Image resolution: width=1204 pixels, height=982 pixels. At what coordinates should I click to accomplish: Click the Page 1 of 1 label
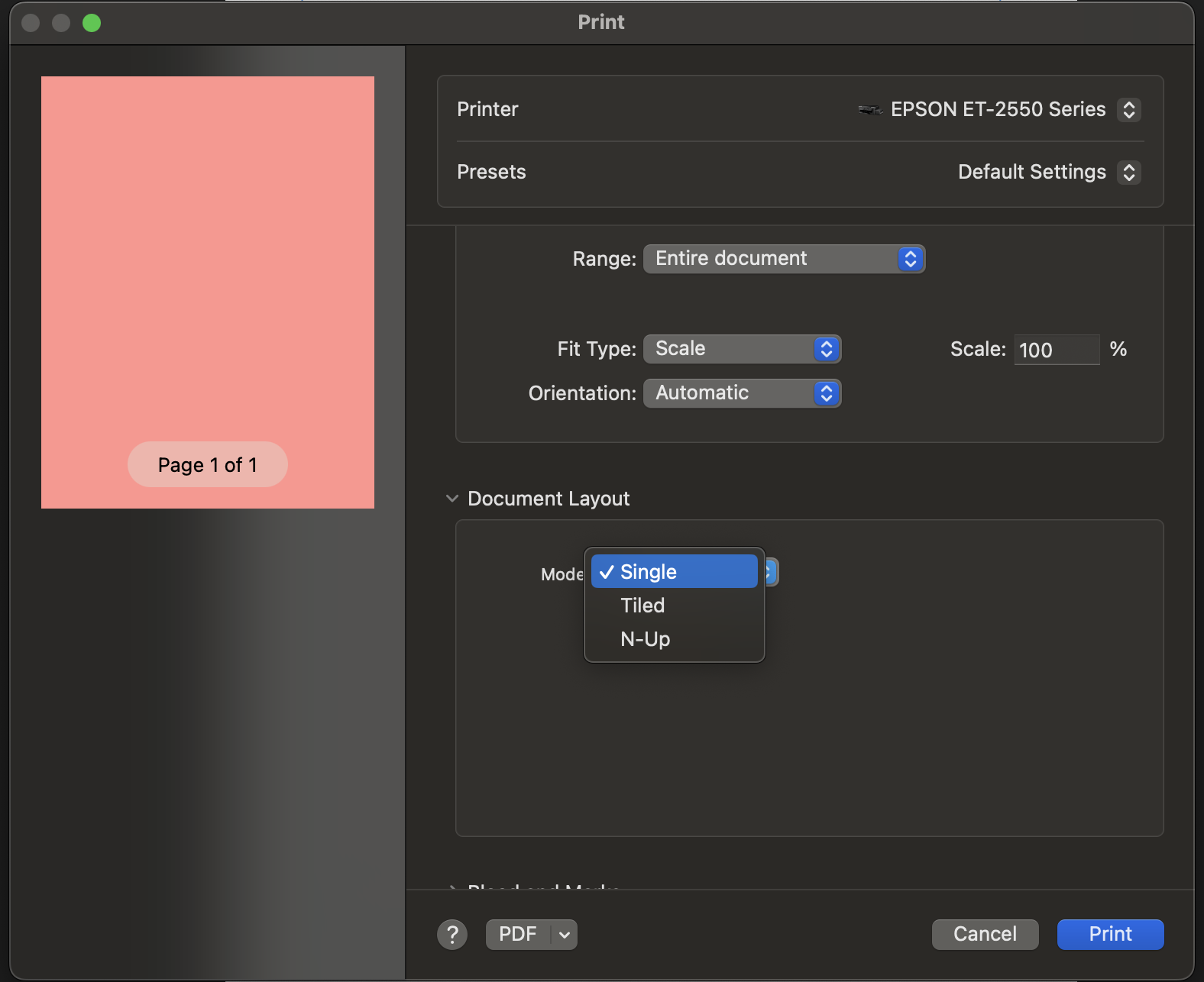[x=208, y=464]
